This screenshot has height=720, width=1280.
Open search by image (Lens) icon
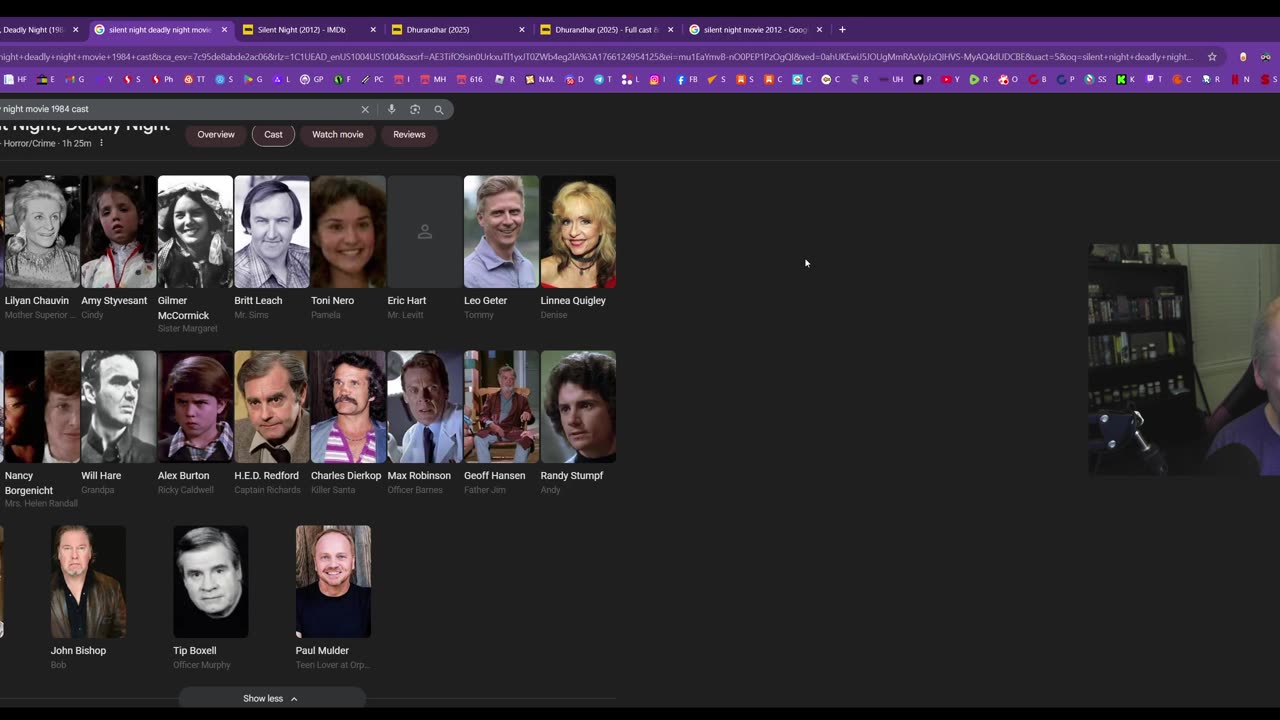click(x=415, y=109)
